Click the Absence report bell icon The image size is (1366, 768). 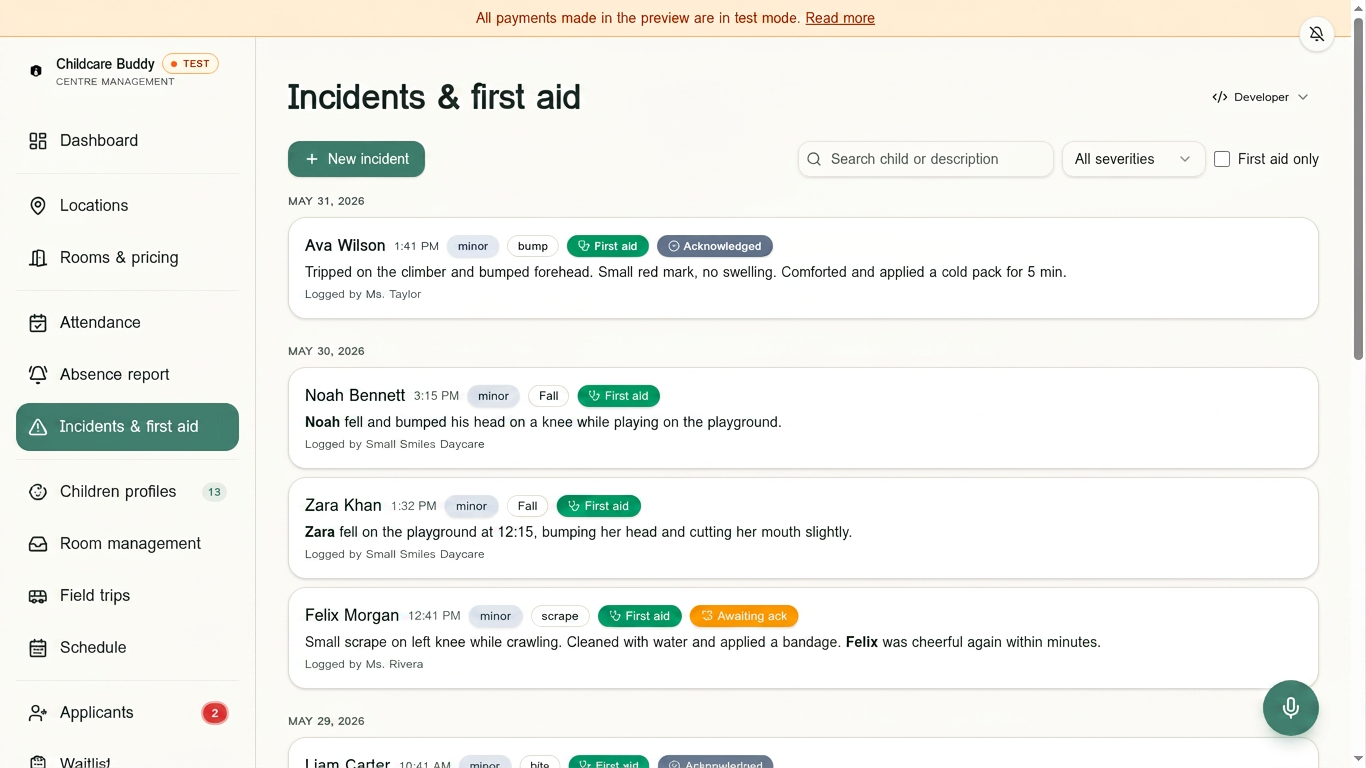click(x=38, y=375)
